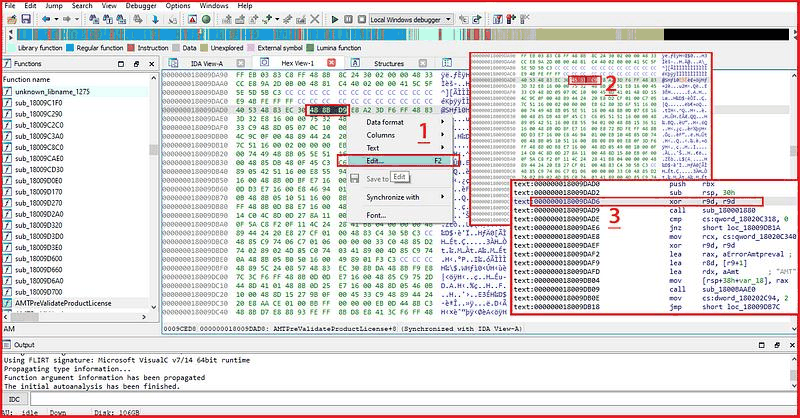The height and width of the screenshot is (418, 800).
Task: Click inside the navigation band overview
Action: click(x=403, y=35)
